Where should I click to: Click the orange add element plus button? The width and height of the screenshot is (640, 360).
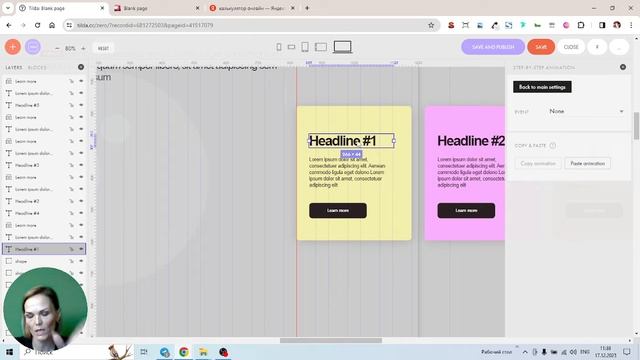click(x=13, y=47)
